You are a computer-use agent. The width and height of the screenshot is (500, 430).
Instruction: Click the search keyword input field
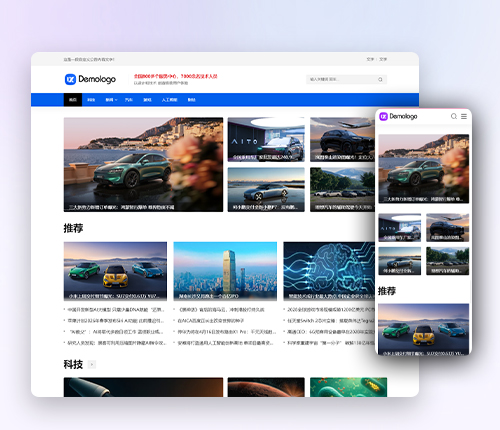[x=342, y=79]
